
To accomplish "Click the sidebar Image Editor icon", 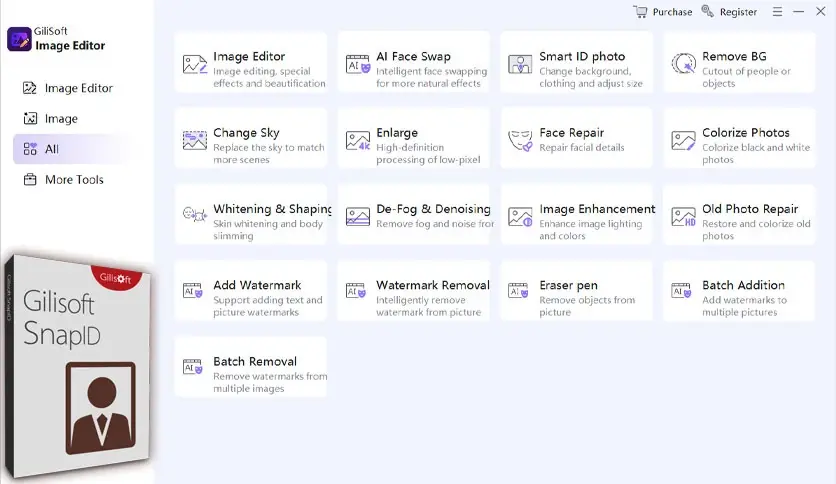I will [x=30, y=88].
